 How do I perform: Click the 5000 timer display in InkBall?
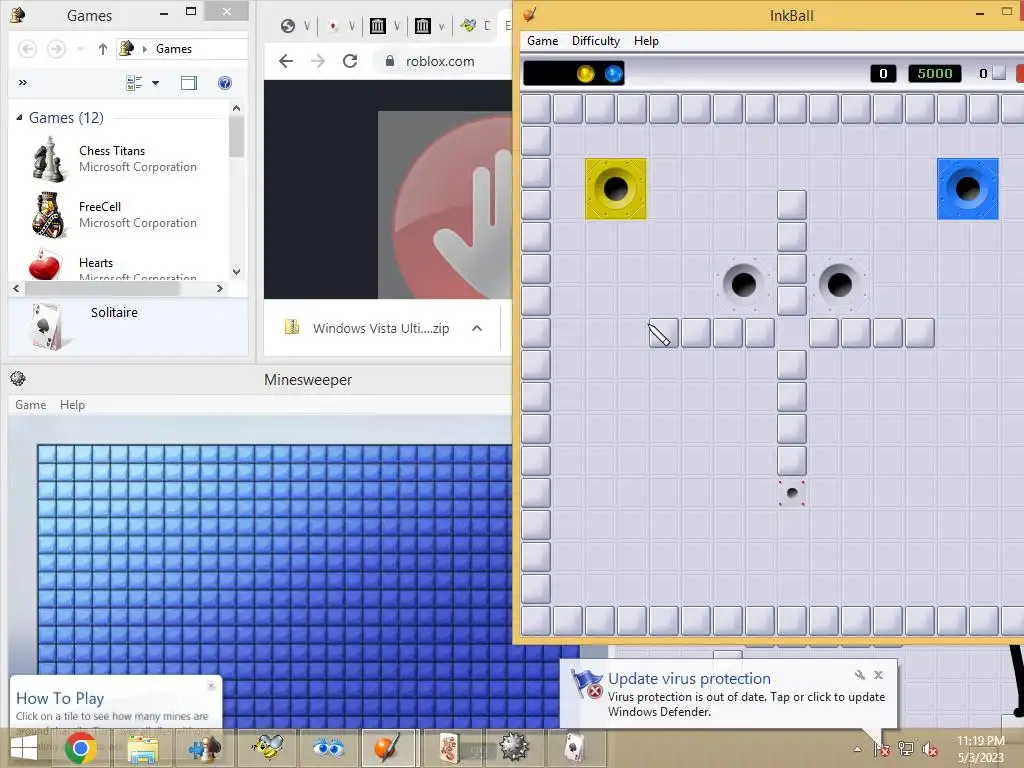pyautogui.click(x=935, y=73)
